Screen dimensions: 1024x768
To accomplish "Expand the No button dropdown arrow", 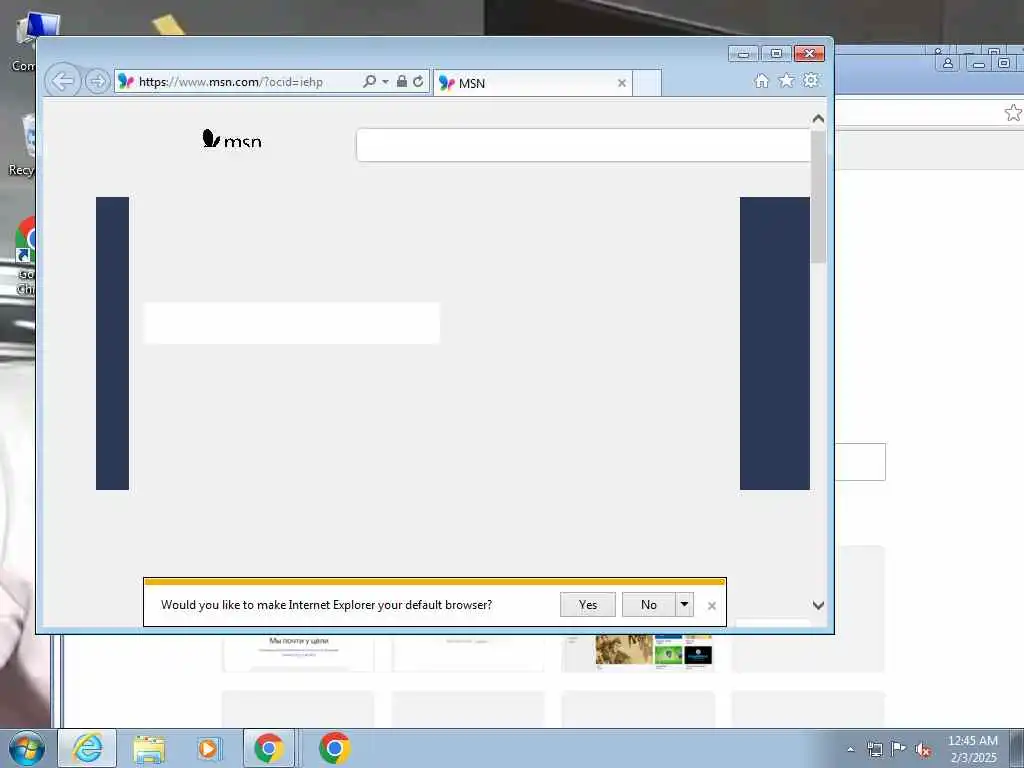I will click(684, 605).
